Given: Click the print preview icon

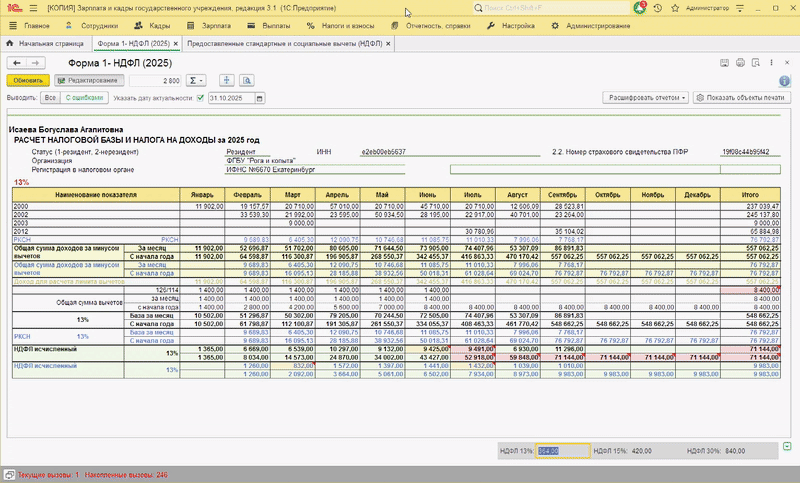Looking at the screenshot, I should coord(756,63).
